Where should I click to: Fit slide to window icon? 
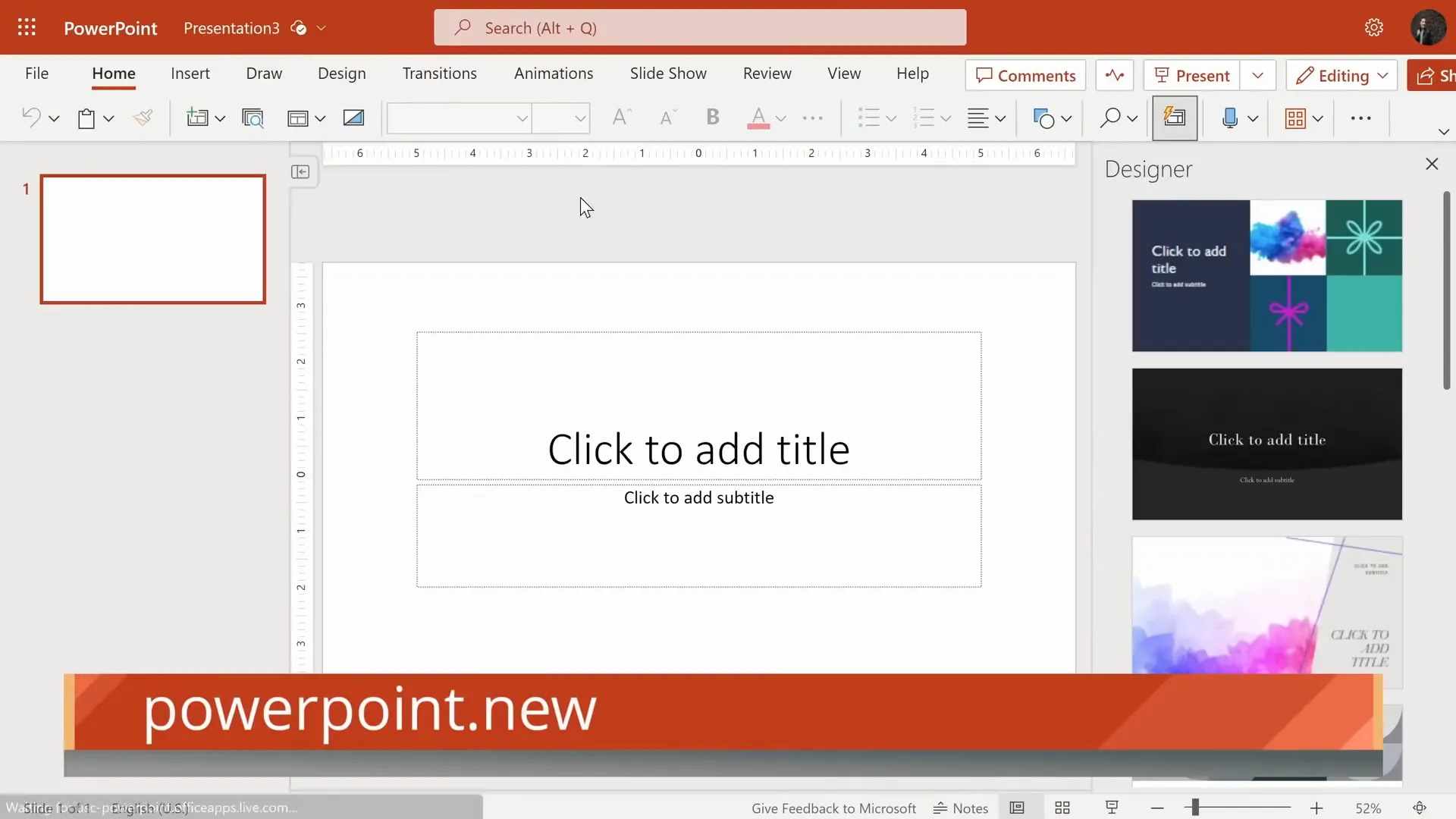[1420, 808]
